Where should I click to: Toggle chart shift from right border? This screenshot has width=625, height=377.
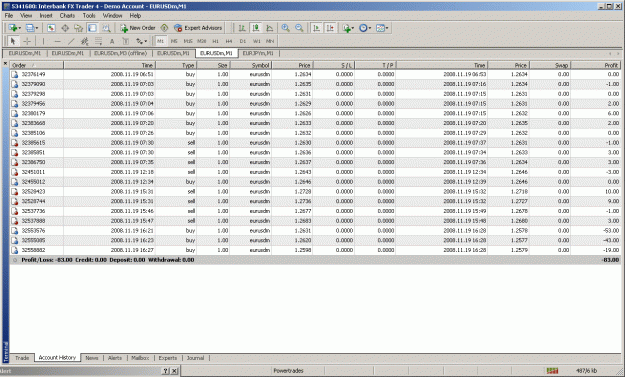[x=330, y=28]
